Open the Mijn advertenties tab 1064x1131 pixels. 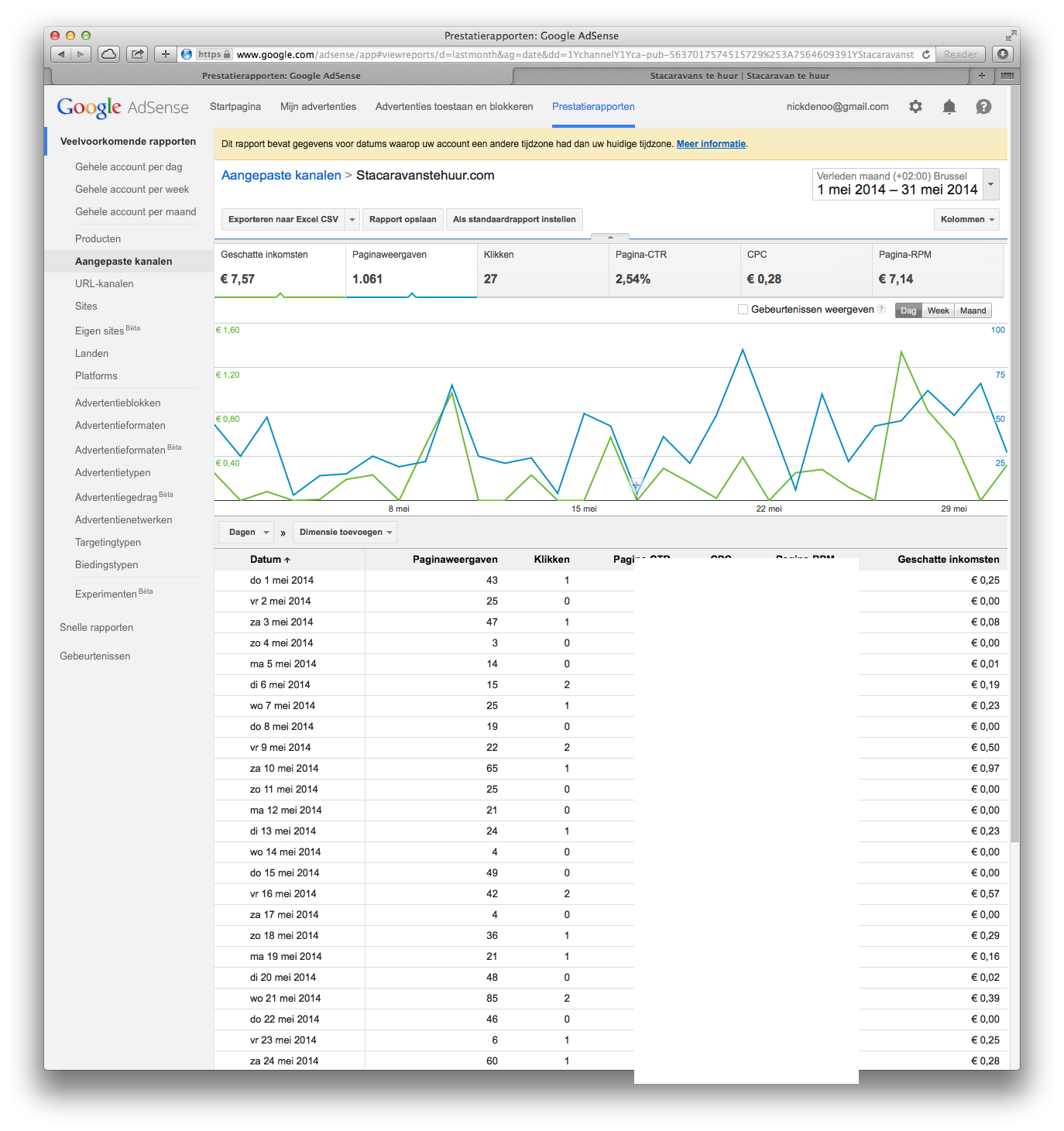[318, 107]
